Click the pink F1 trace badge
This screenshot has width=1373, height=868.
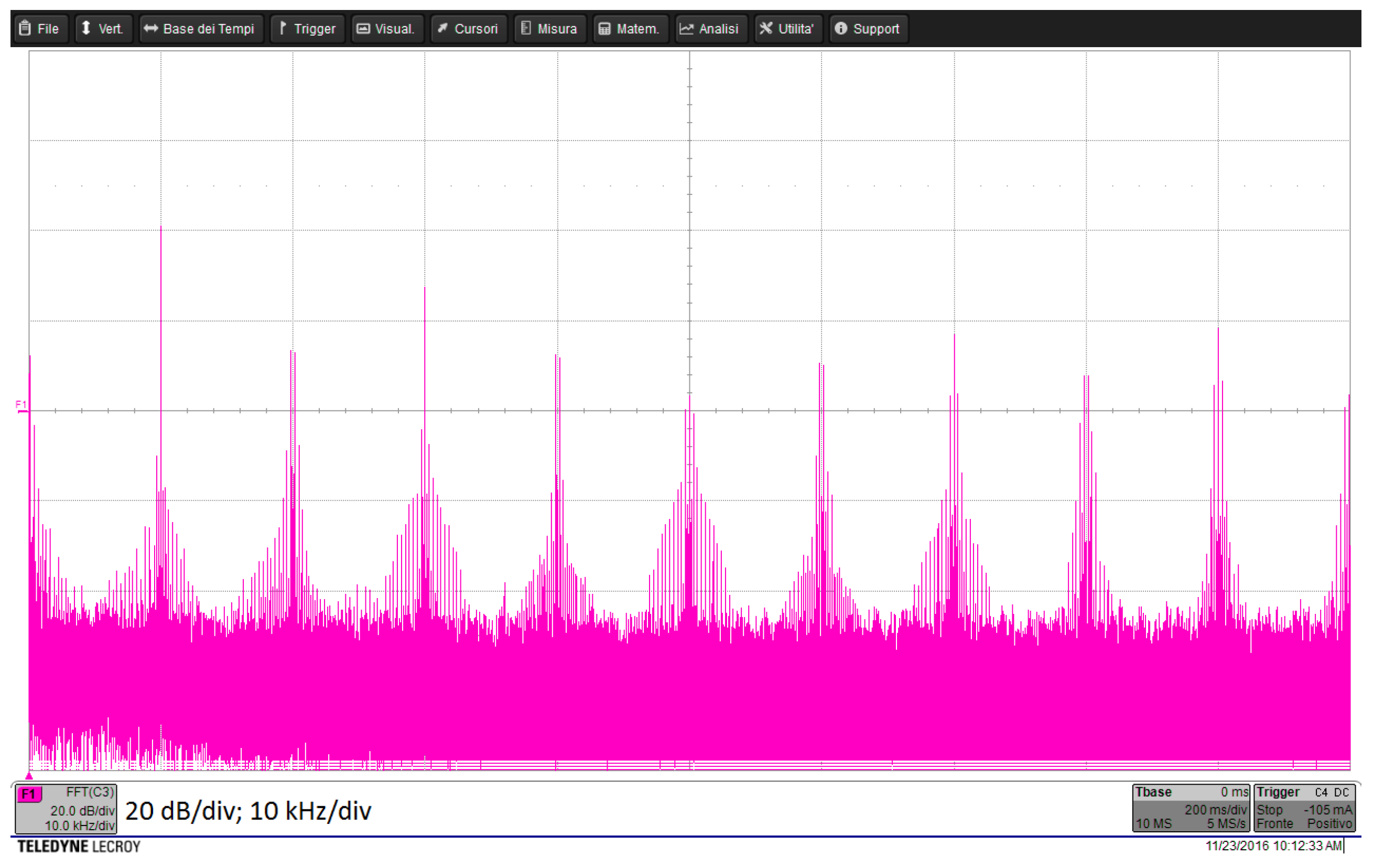29,795
